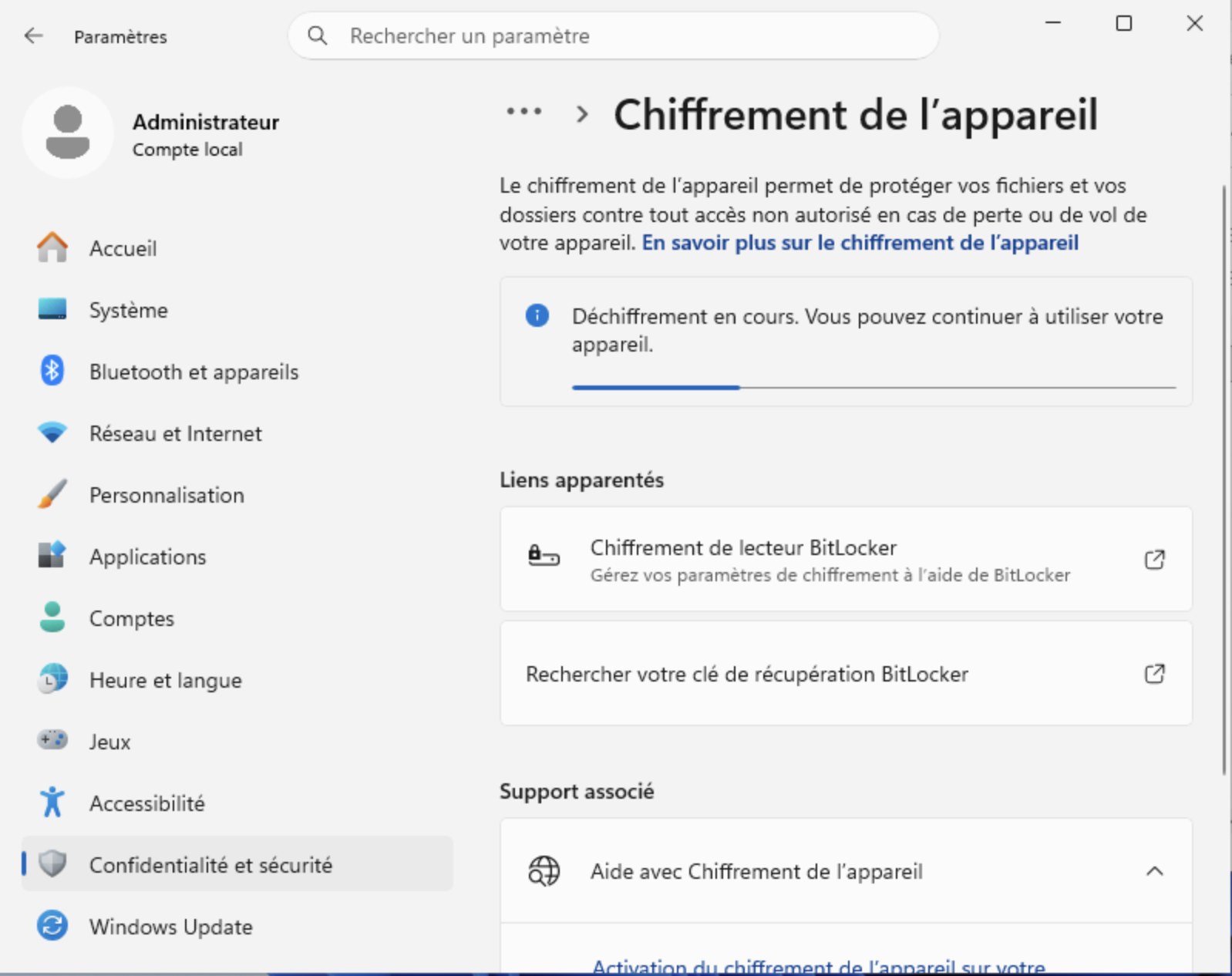Open Applications settings
The height and width of the screenshot is (976, 1232).
click(x=237, y=557)
